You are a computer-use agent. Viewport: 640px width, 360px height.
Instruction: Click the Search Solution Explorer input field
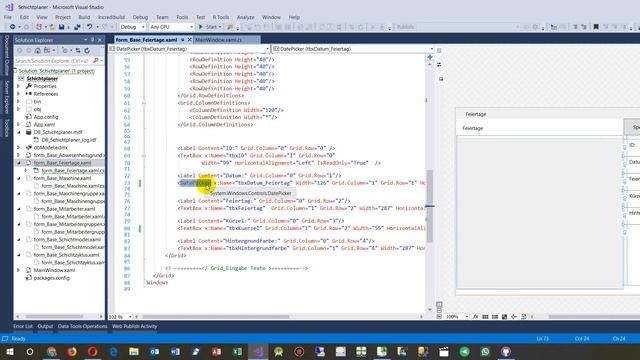pos(53,60)
